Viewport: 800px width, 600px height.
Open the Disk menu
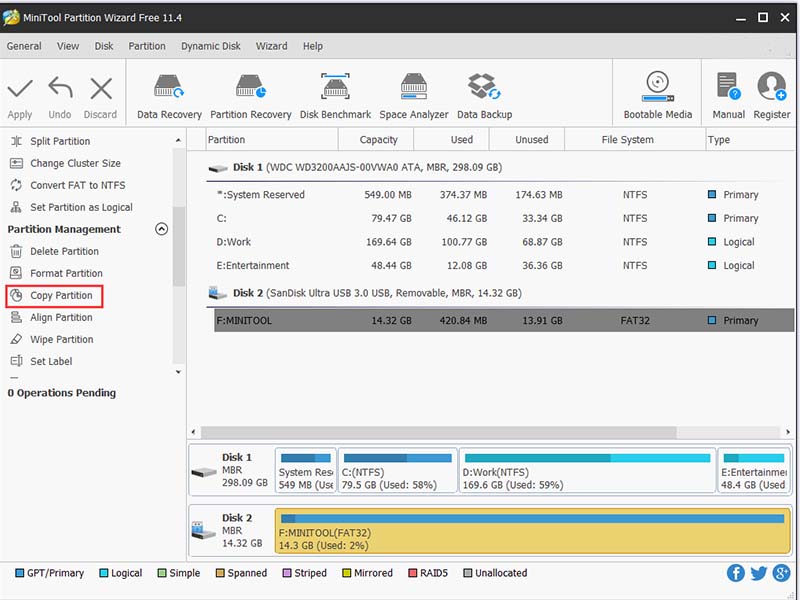[104, 46]
